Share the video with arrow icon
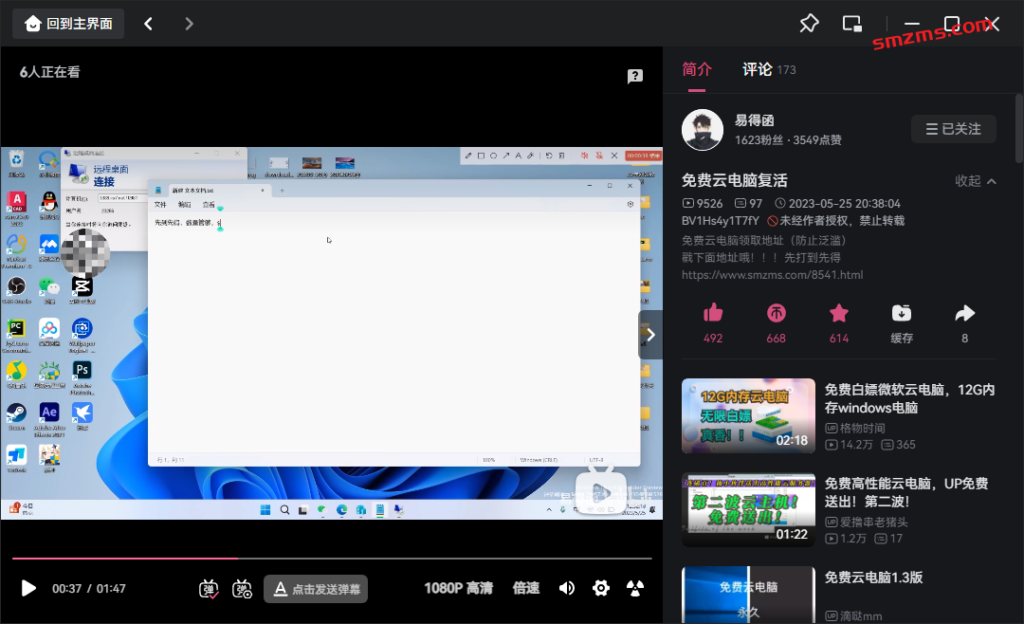This screenshot has width=1024, height=624. click(965, 313)
